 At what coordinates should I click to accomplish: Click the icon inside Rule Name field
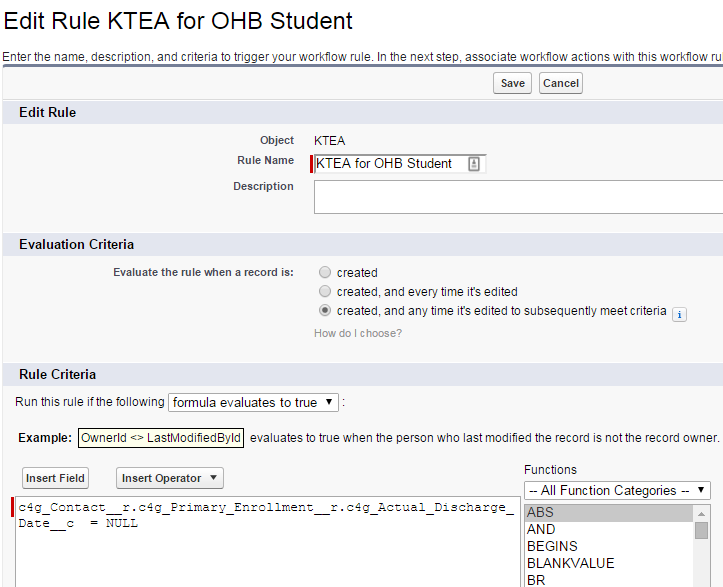pyautogui.click(x=474, y=164)
